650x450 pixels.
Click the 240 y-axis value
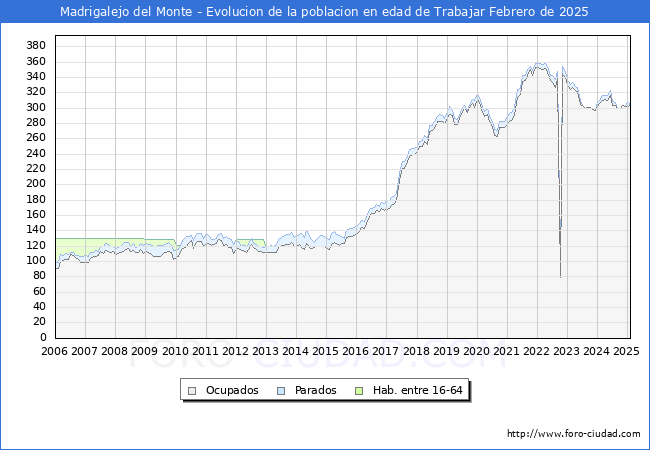click(36, 154)
